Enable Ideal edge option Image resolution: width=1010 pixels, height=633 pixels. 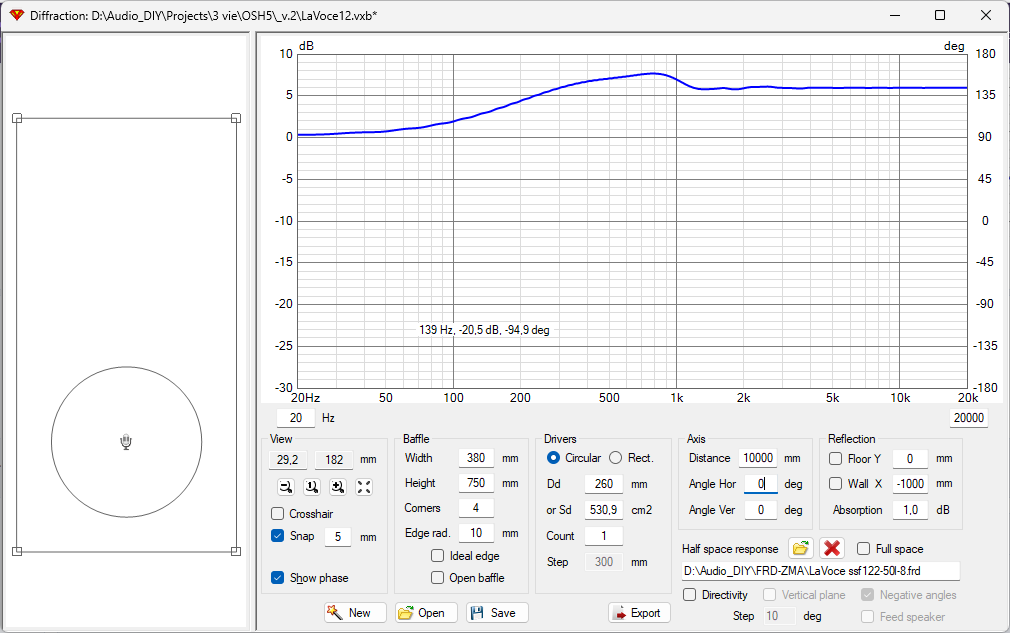pyautogui.click(x=437, y=556)
